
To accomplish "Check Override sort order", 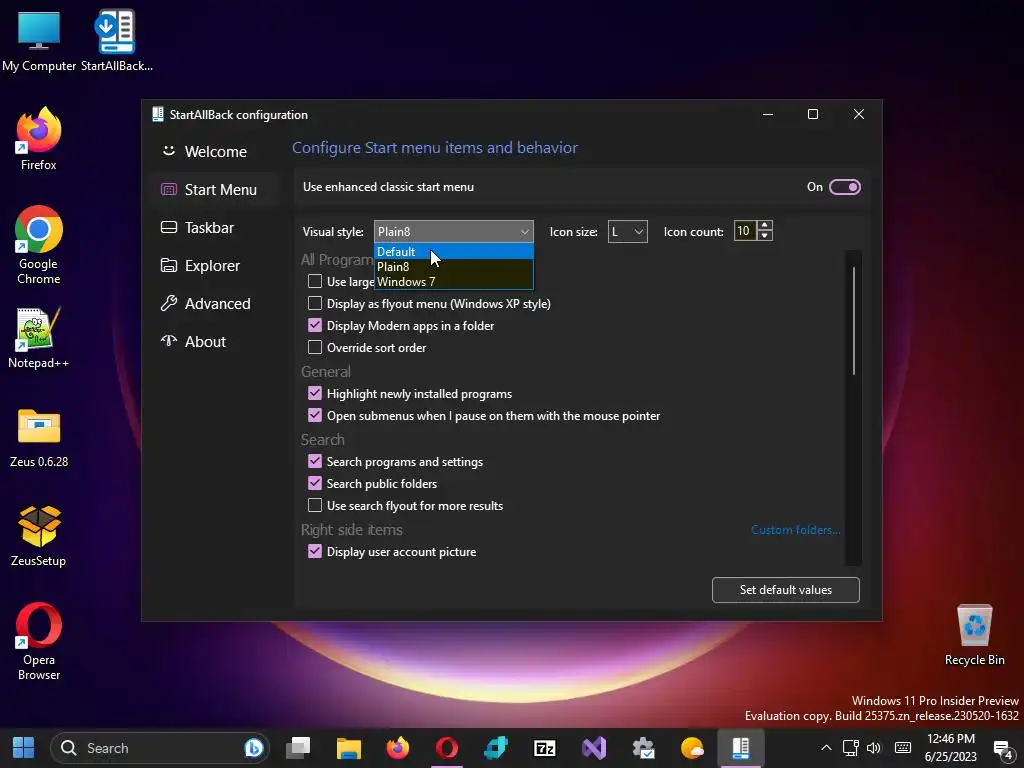I will tap(315, 347).
